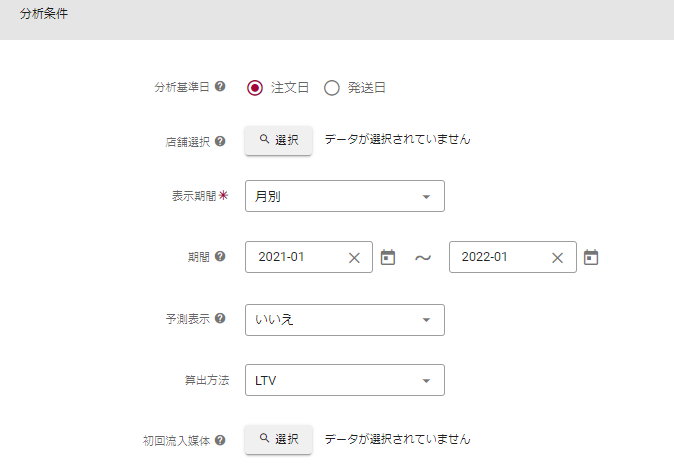
Task: Click help icon beside 期間 label
Action: pos(220,257)
